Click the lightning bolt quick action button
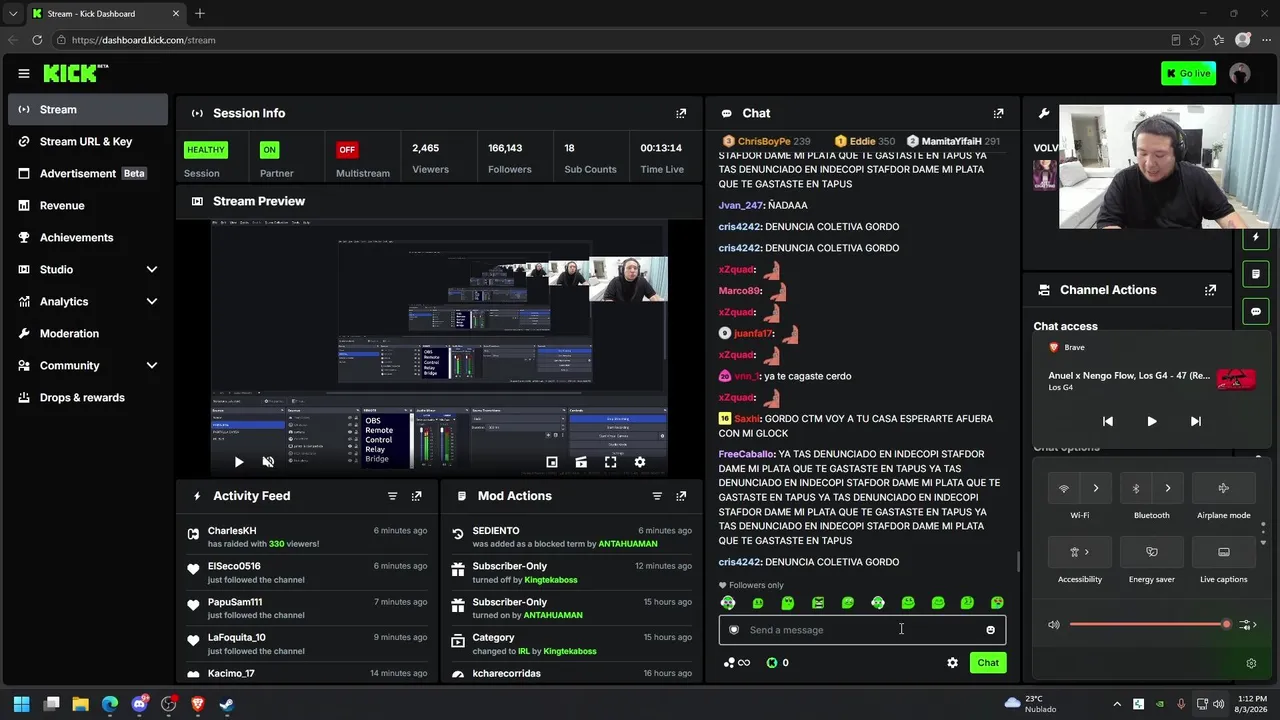1280x720 pixels. [x=1256, y=238]
